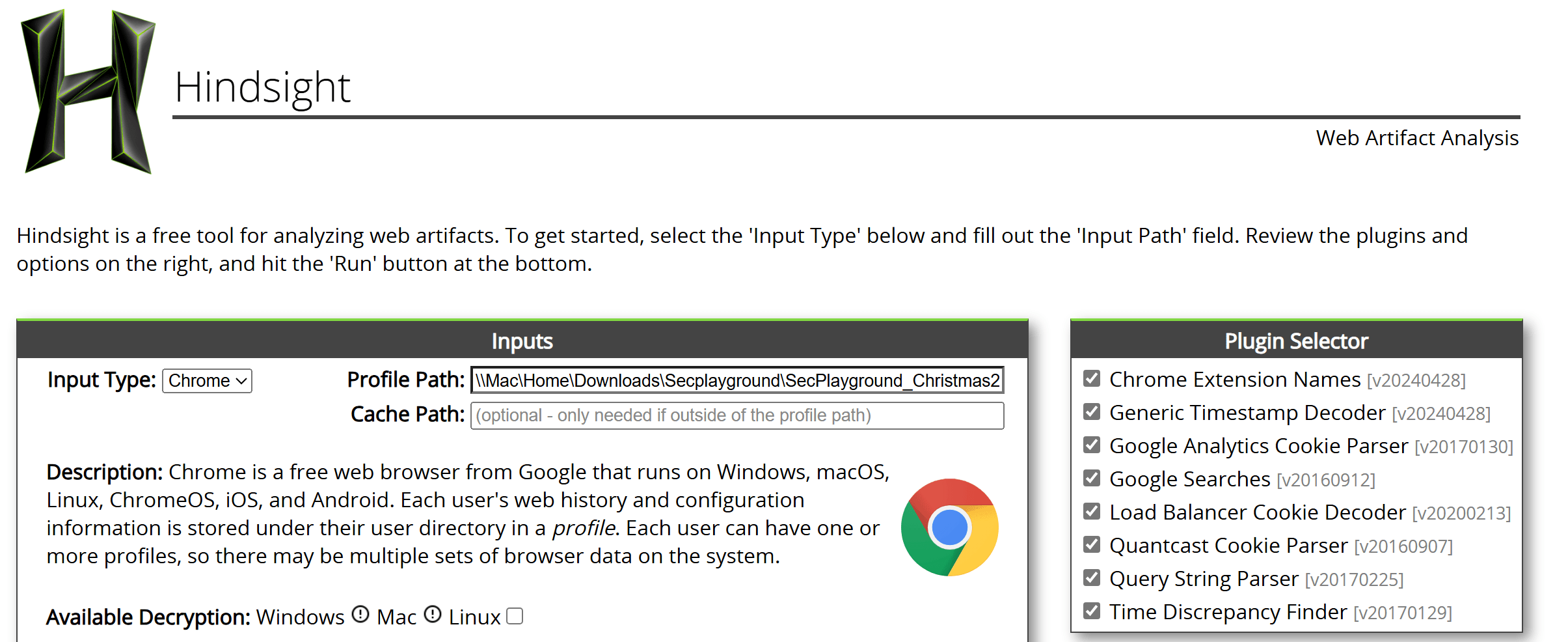Click the Hindsight page title
Image resolution: width=1568 pixels, height=642 pixels.
(x=262, y=87)
